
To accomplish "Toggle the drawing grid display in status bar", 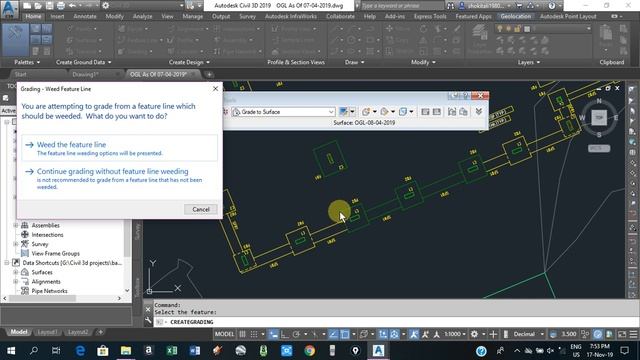I will click(x=242, y=334).
